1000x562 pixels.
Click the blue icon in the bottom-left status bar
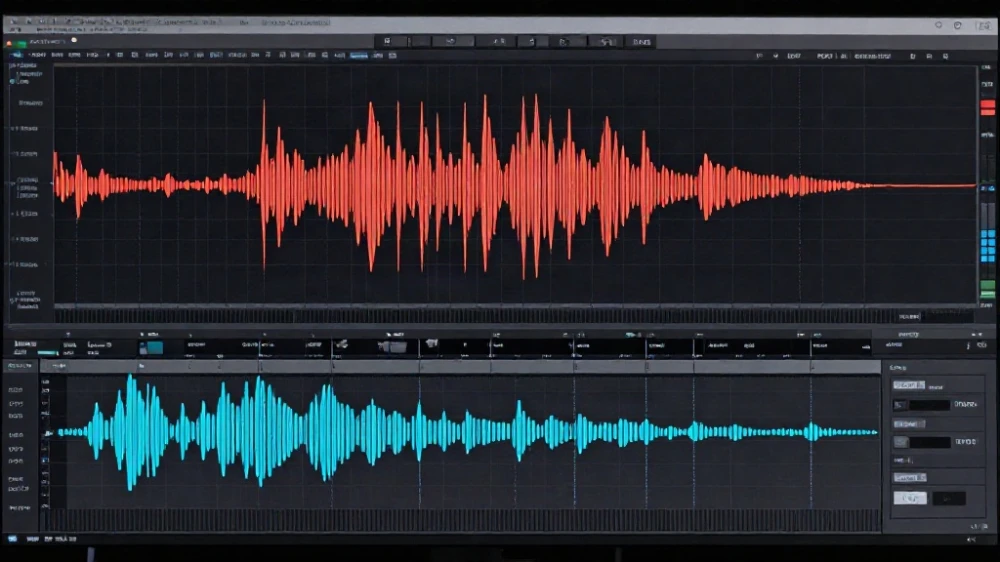click(x=12, y=539)
